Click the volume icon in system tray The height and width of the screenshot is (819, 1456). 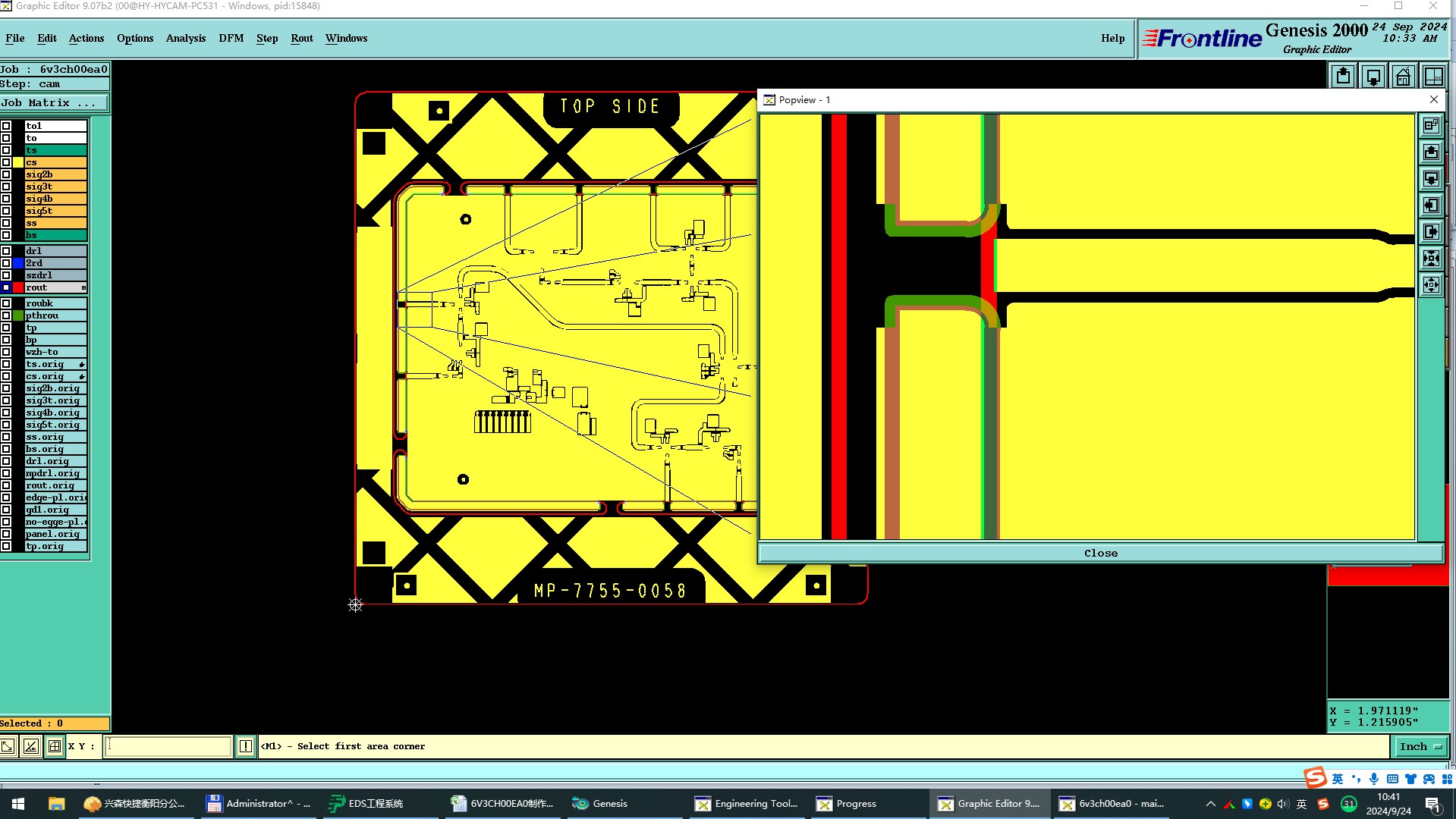pyautogui.click(x=1283, y=804)
